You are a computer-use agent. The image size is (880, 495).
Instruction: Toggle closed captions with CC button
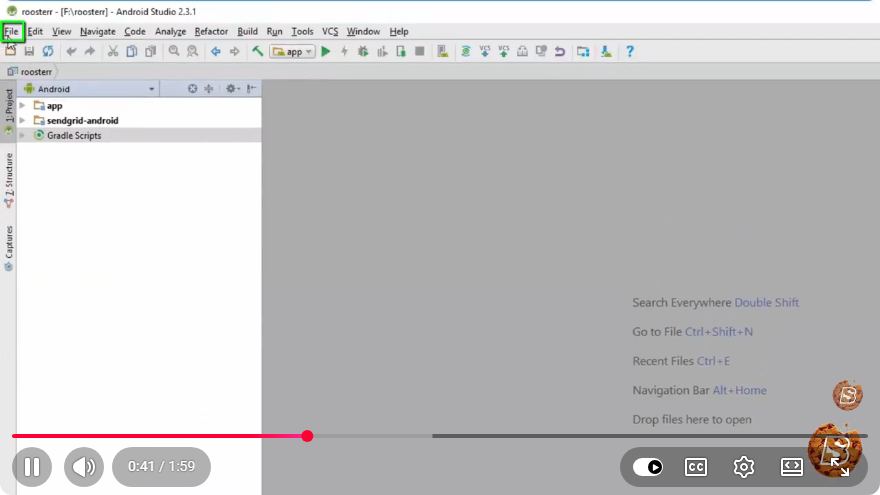pyautogui.click(x=696, y=467)
